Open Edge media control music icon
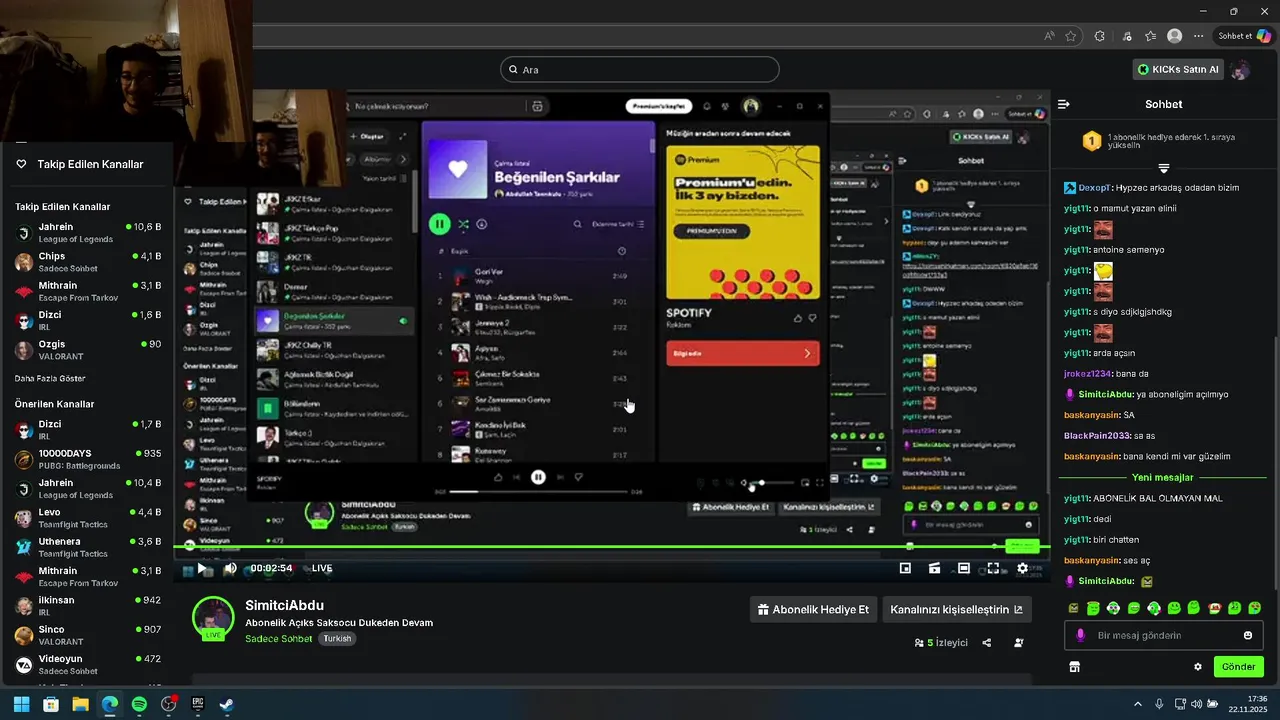Viewport: 1280px width, 720px height. [x=1127, y=36]
